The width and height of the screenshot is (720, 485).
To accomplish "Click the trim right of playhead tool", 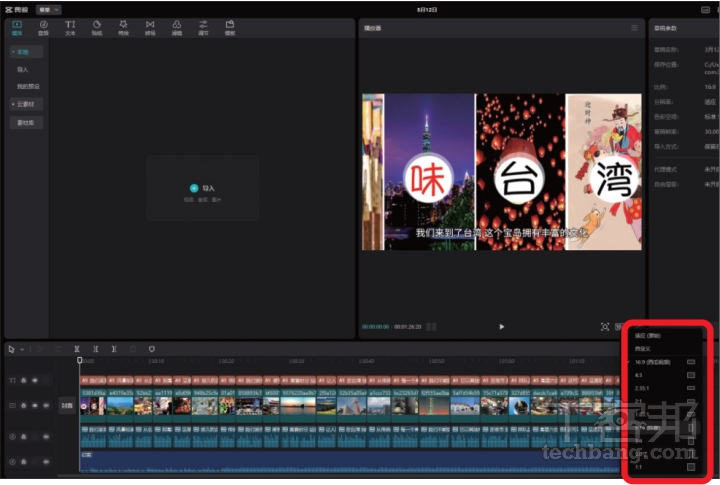I will (x=114, y=350).
